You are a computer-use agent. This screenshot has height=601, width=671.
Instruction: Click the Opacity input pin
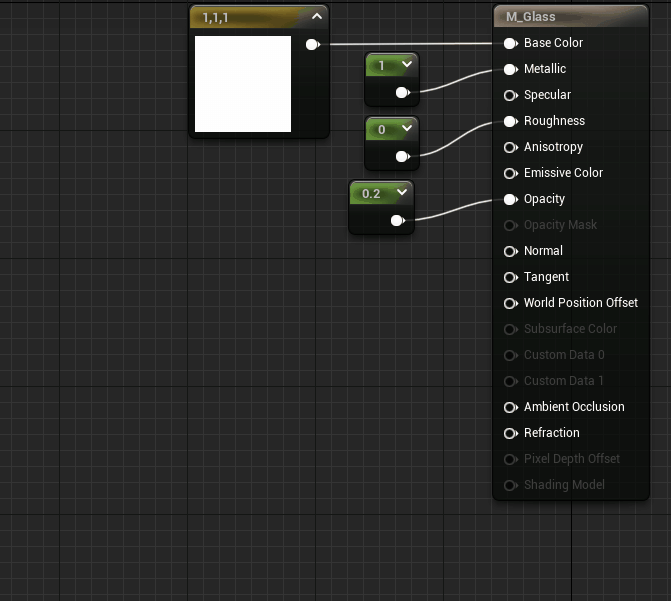click(x=511, y=199)
